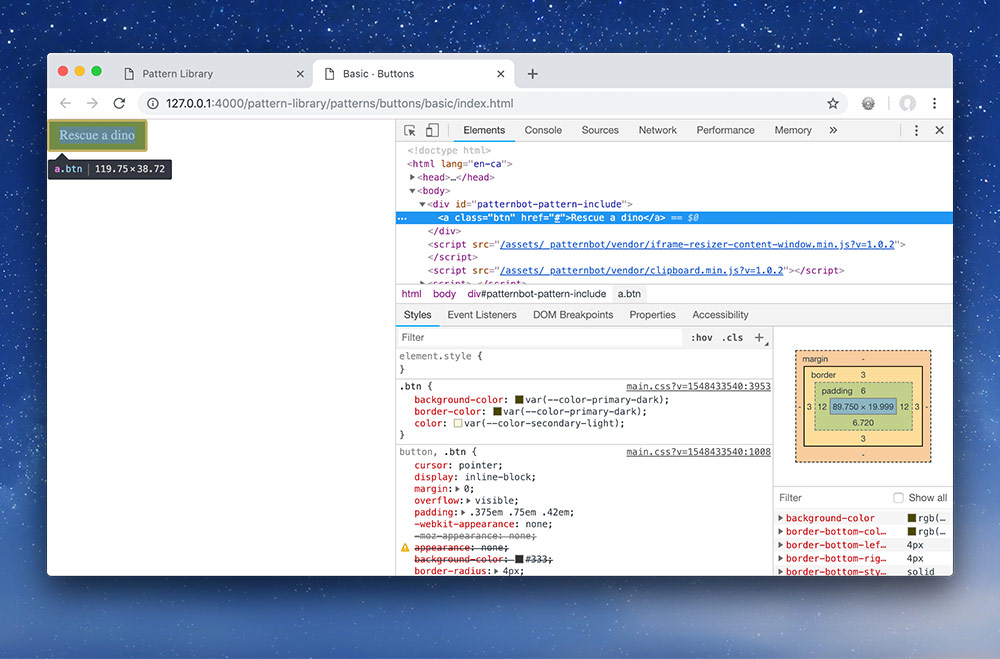
Task: Open the user profile avatar
Action: click(x=908, y=103)
